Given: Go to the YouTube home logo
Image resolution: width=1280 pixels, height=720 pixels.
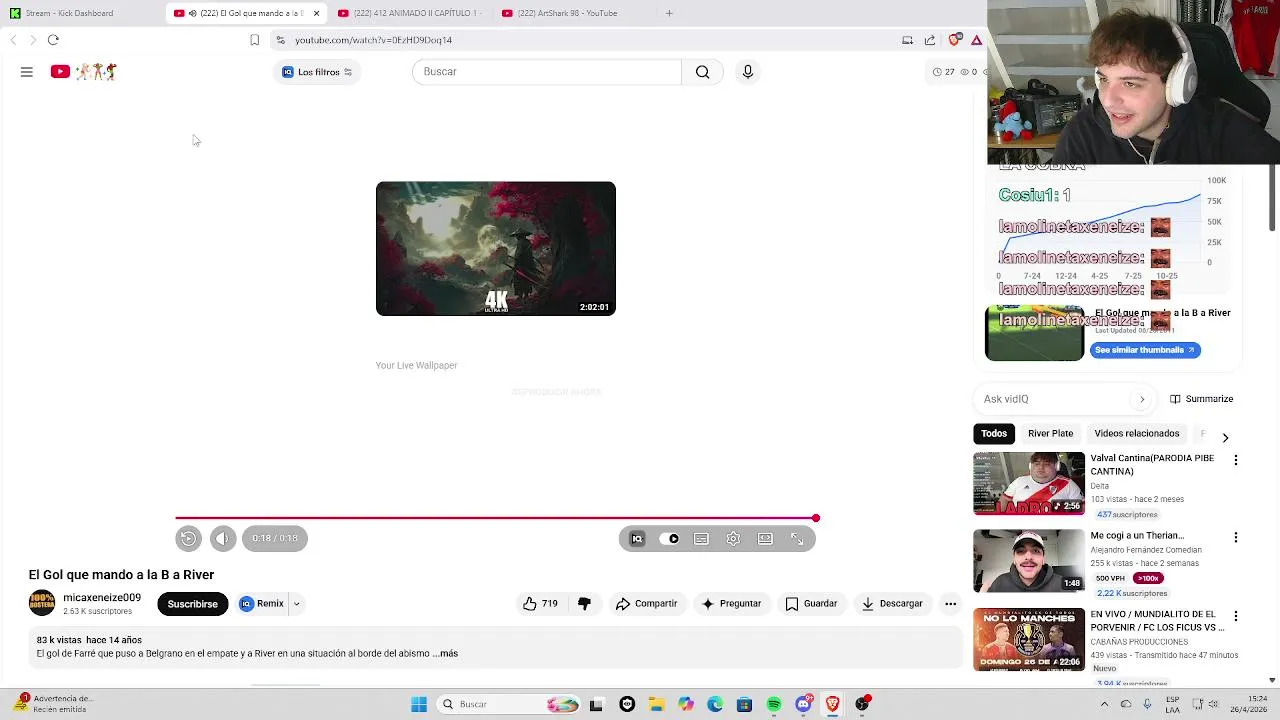Looking at the screenshot, I should pyautogui.click(x=84, y=72).
